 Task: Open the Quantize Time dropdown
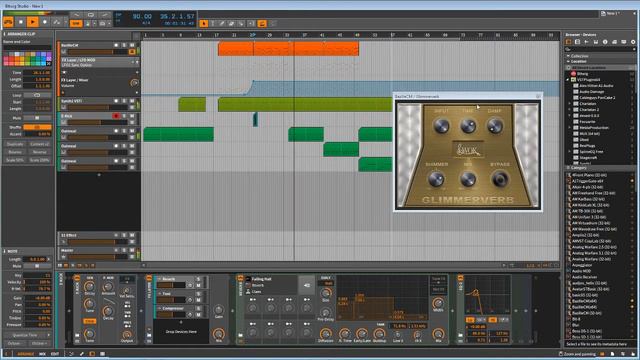pyautogui.click(x=28, y=335)
